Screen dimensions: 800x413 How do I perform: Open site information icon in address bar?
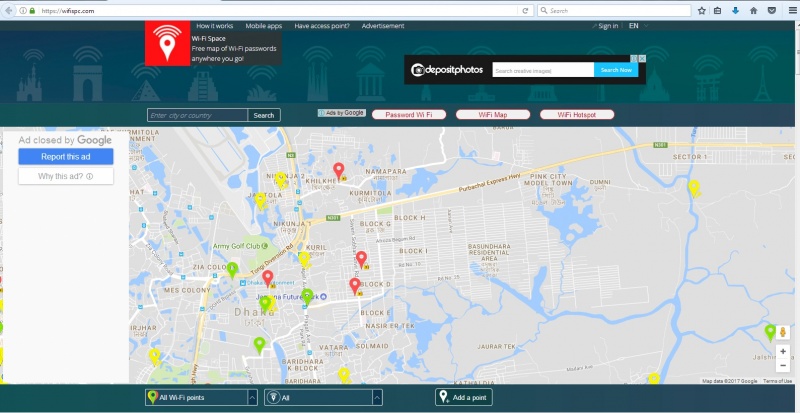point(23,11)
